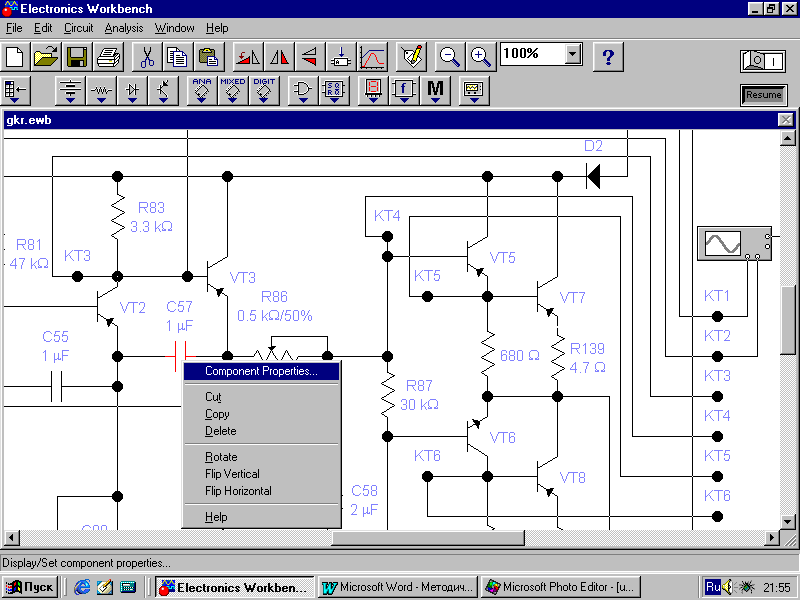
Task: Open the Edit menu
Action: coord(43,28)
